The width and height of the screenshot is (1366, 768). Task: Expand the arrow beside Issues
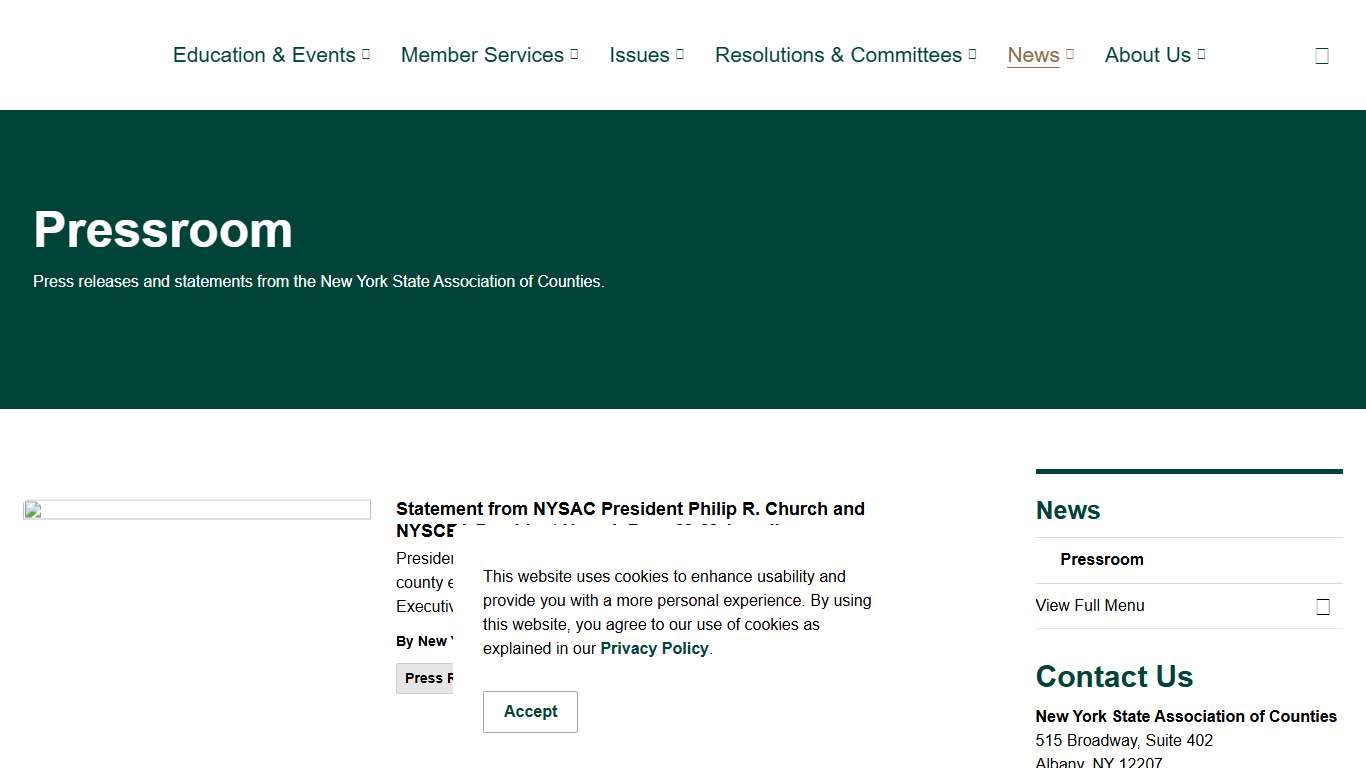point(680,54)
